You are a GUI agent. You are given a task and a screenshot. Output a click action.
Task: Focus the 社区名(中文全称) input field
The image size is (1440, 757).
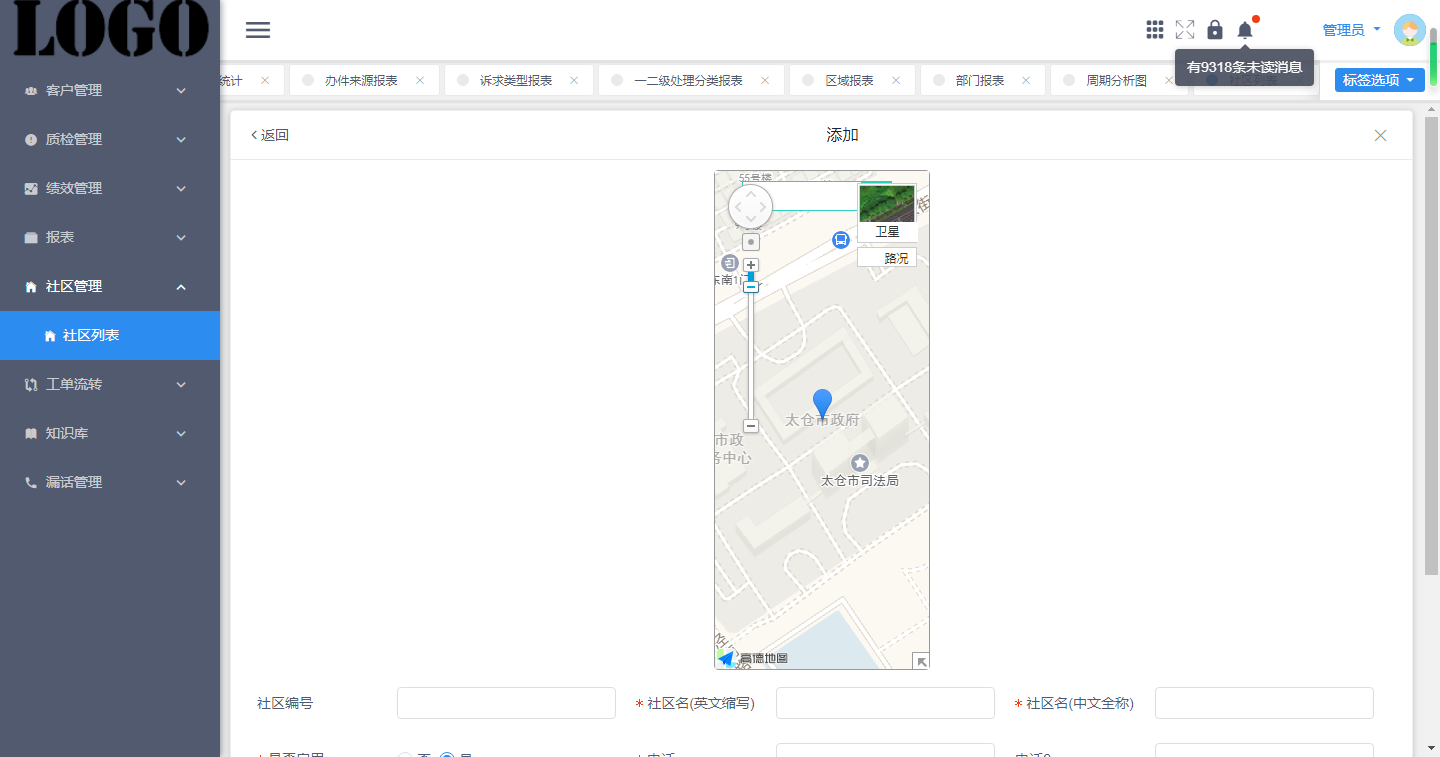(1264, 703)
